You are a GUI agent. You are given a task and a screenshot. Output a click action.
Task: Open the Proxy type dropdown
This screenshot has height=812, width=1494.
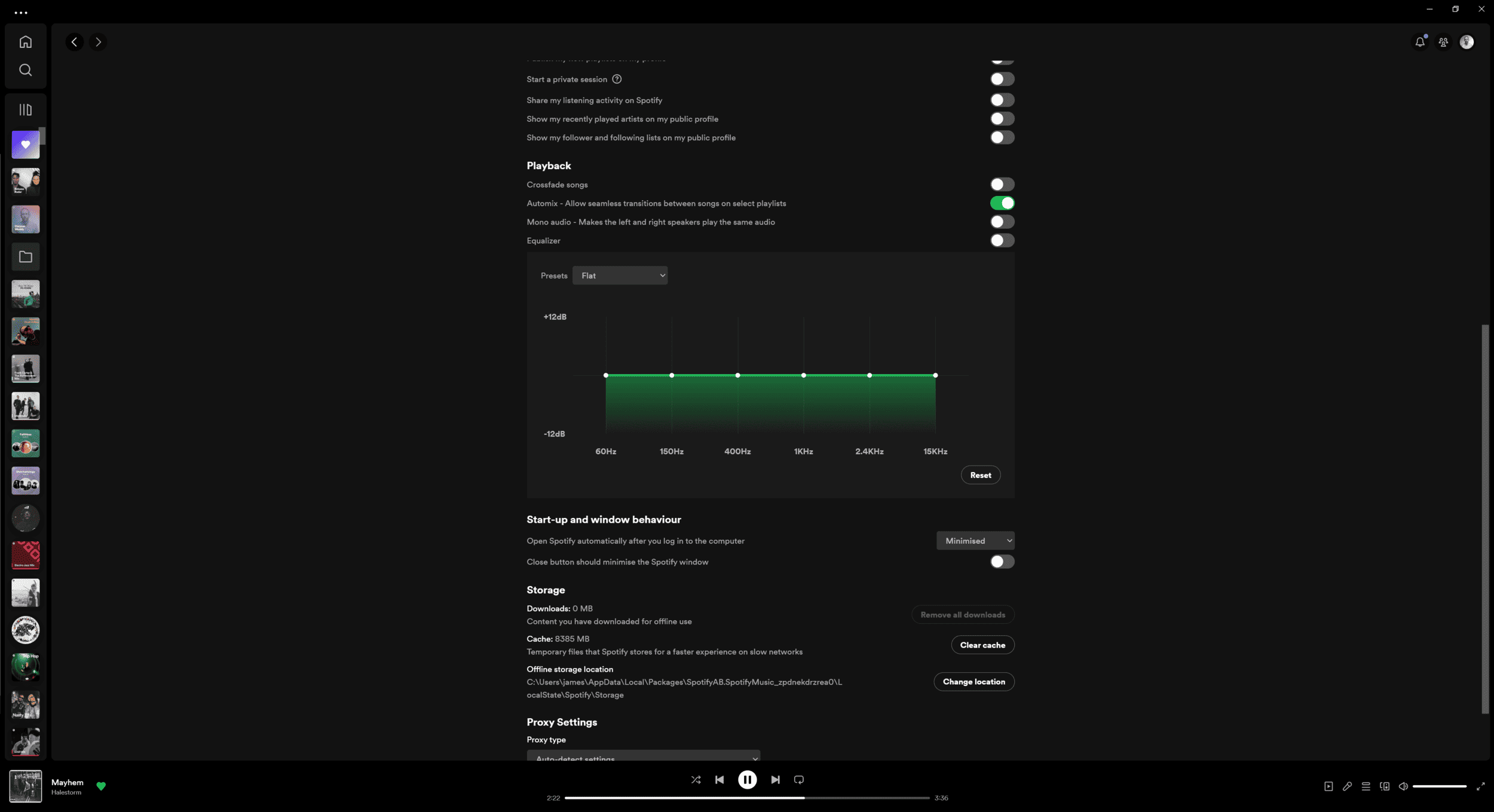(643, 756)
